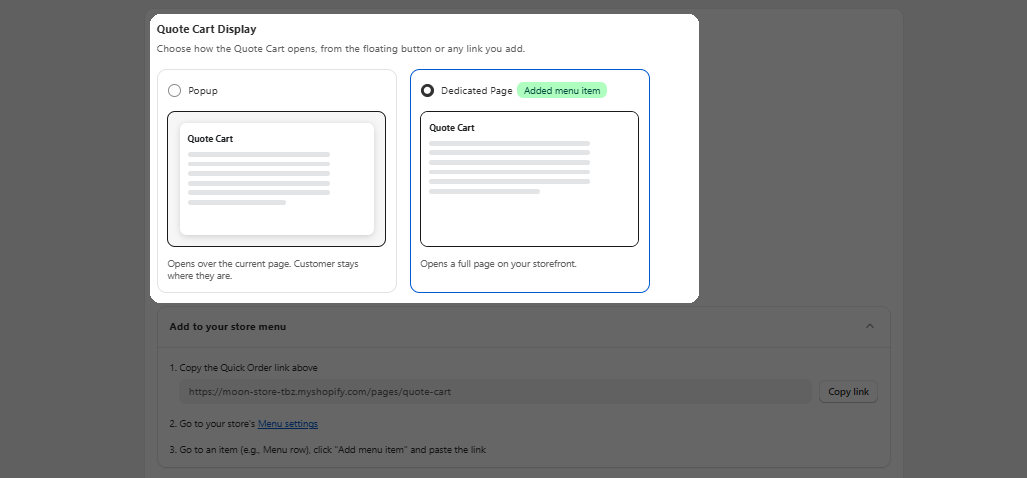This screenshot has width=1027, height=478.
Task: Click the Added menu item badge
Action: pyautogui.click(x=562, y=90)
